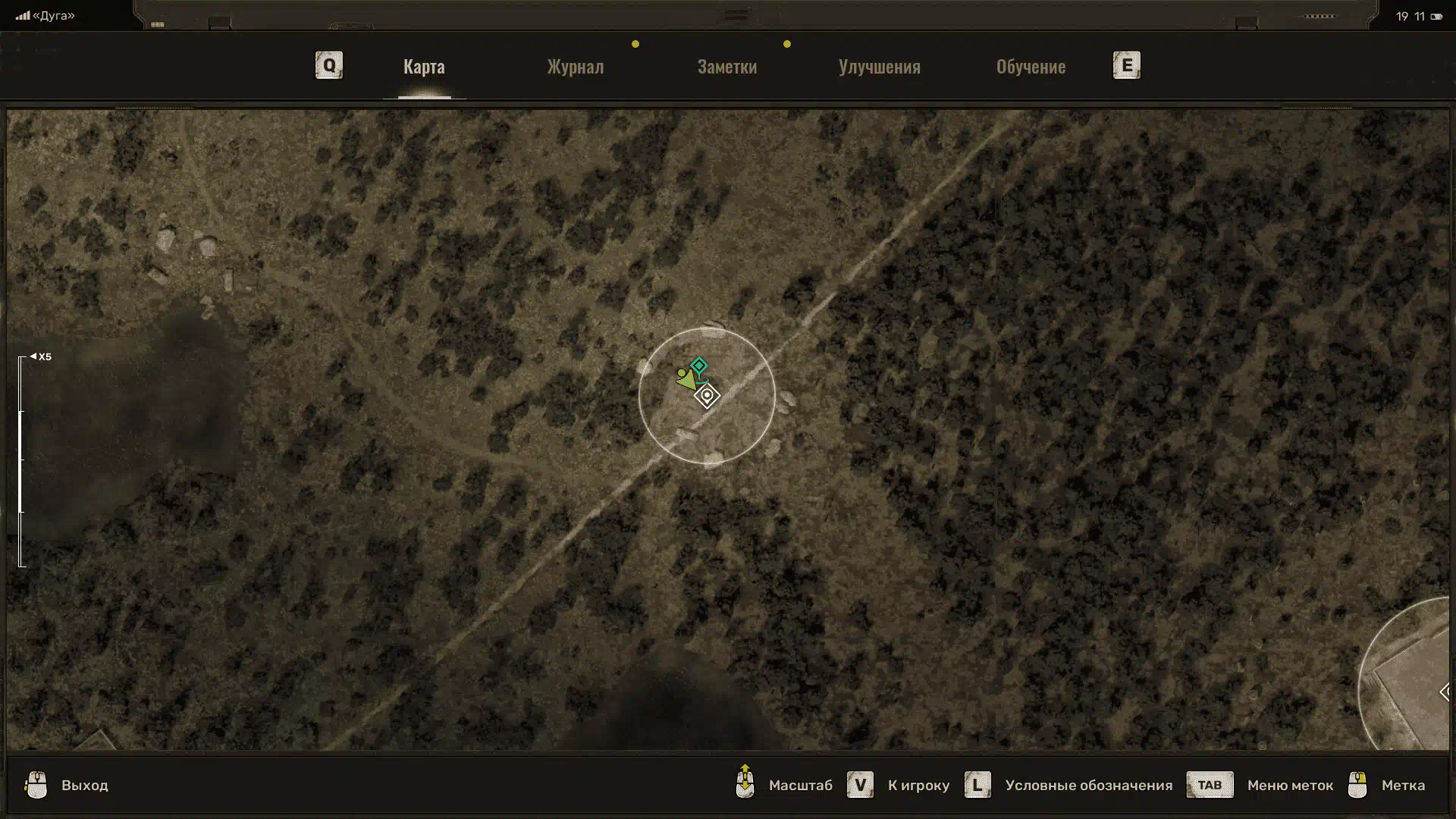Click the V key icon
The height and width of the screenshot is (819, 1456).
860,785
